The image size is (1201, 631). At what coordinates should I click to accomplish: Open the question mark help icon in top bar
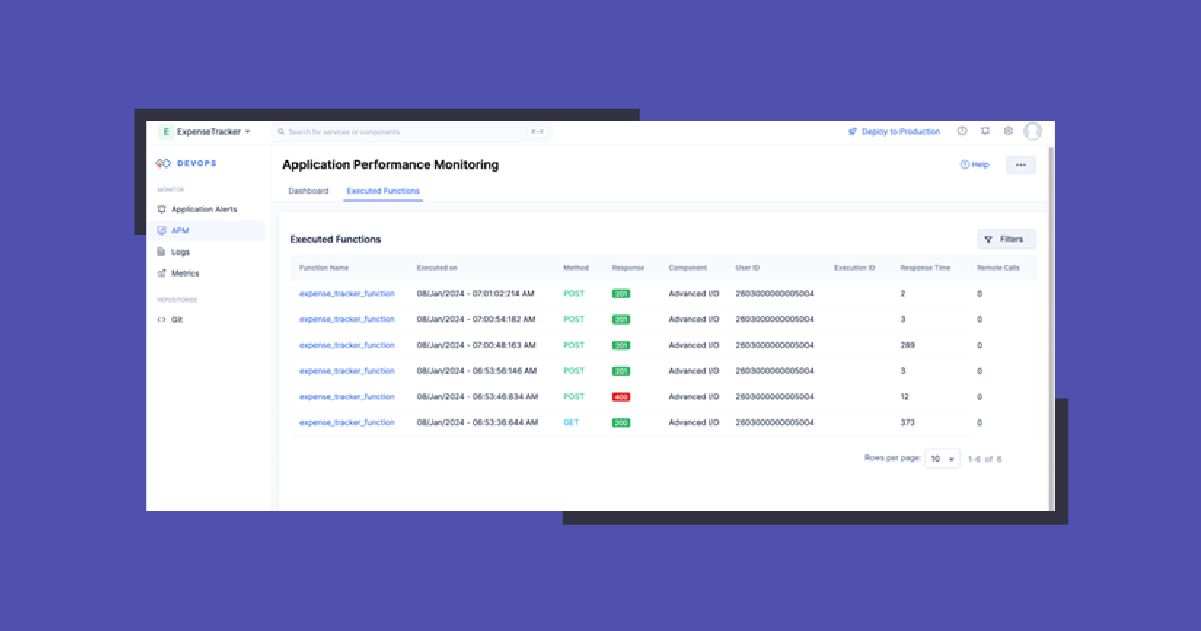962,131
